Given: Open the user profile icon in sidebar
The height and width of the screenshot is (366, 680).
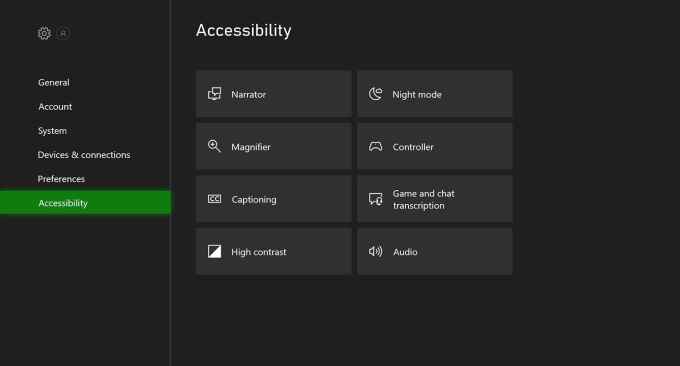Looking at the screenshot, I should click(x=63, y=33).
